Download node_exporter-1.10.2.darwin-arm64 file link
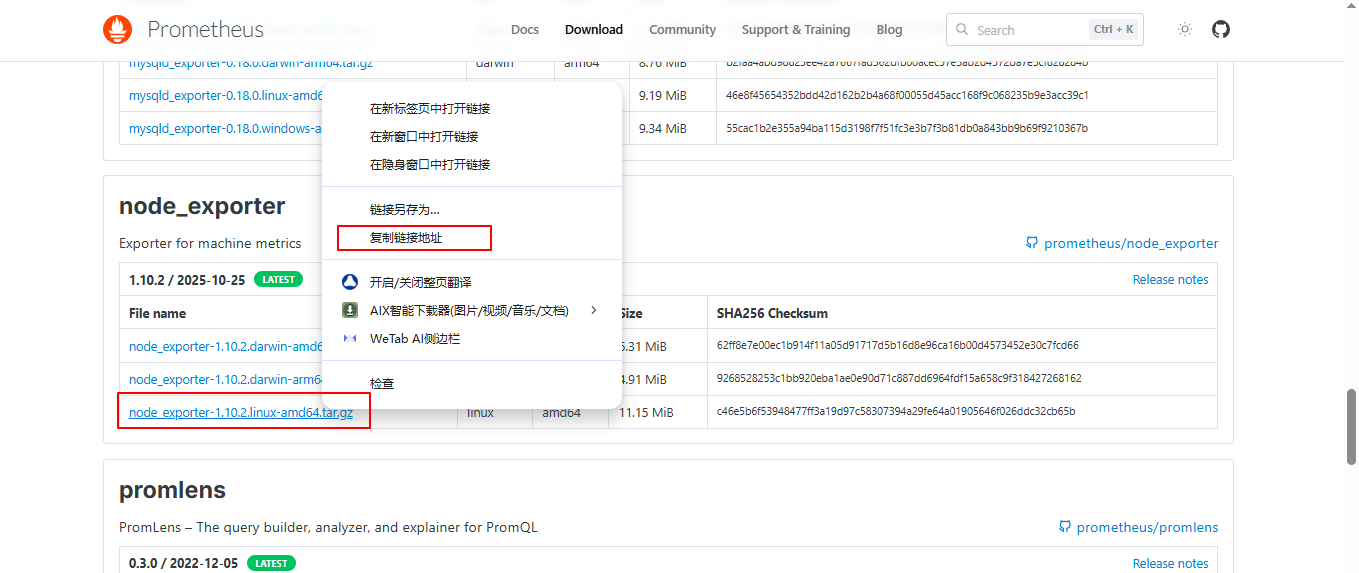Viewport: 1359px width, 573px height. [225, 379]
